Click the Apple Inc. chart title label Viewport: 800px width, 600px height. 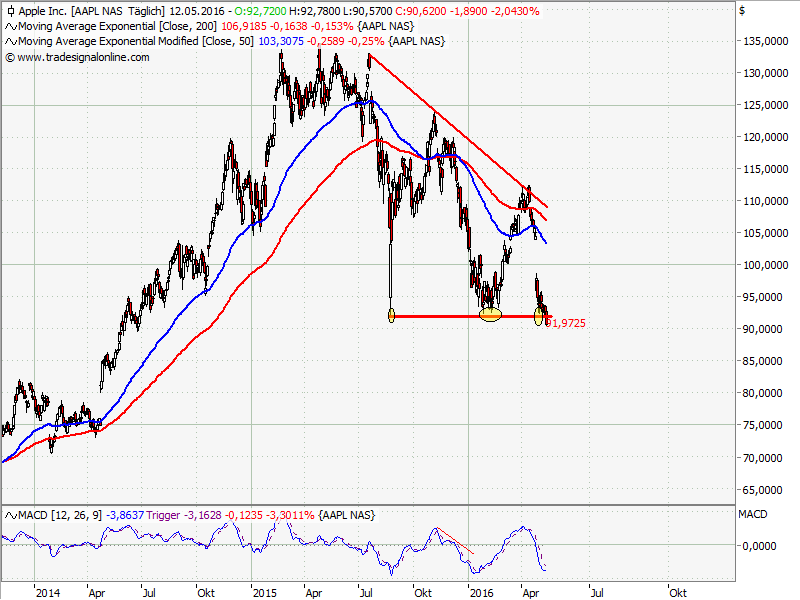(43, 10)
